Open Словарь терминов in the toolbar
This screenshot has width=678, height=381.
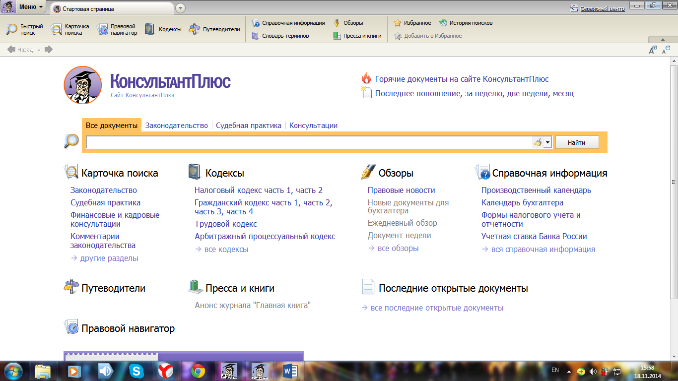(281, 36)
